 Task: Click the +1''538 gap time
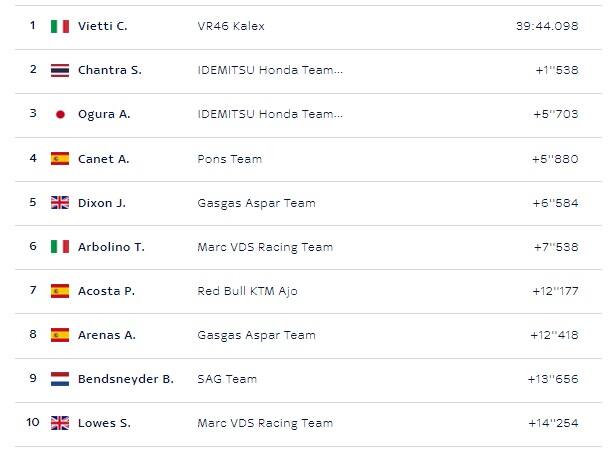(x=557, y=70)
